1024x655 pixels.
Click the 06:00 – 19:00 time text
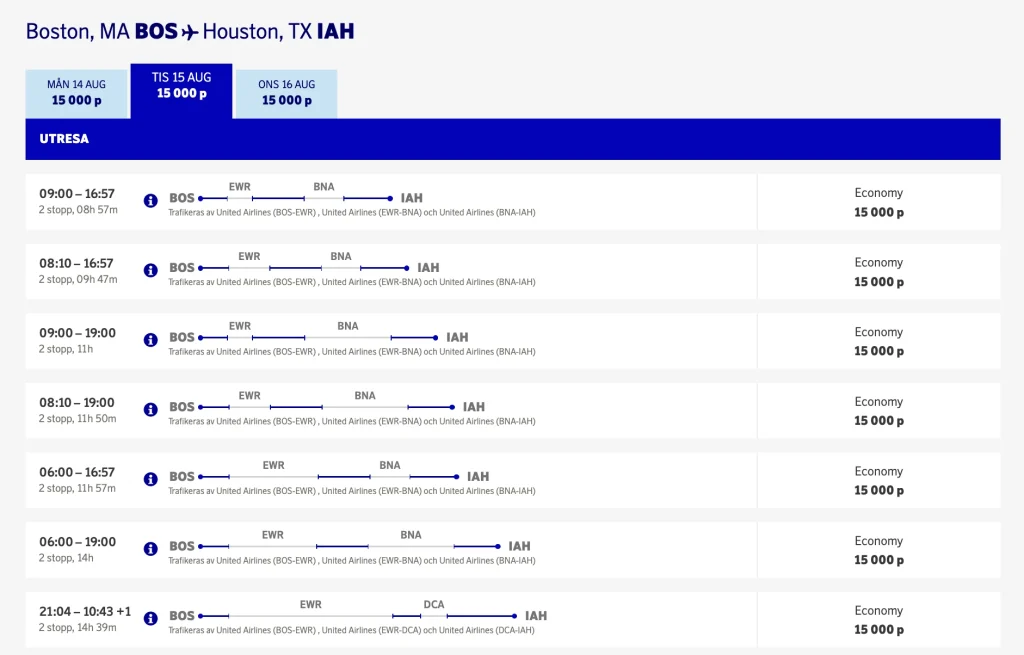(77, 542)
